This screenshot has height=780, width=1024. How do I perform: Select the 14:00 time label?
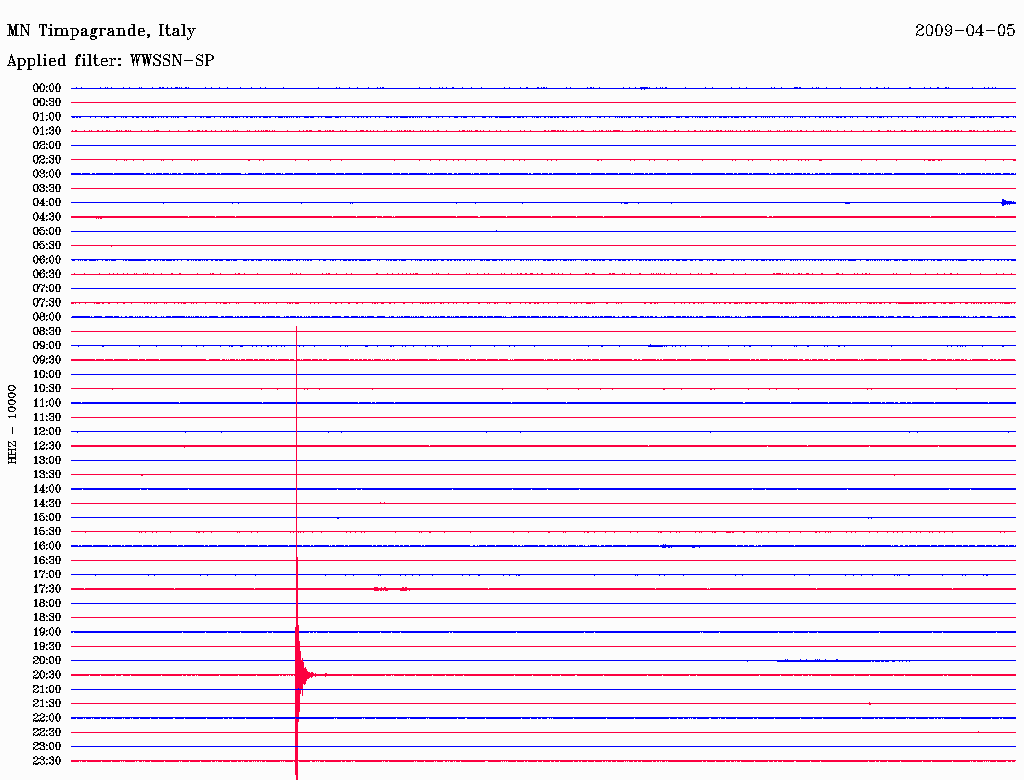pyautogui.click(x=47, y=489)
